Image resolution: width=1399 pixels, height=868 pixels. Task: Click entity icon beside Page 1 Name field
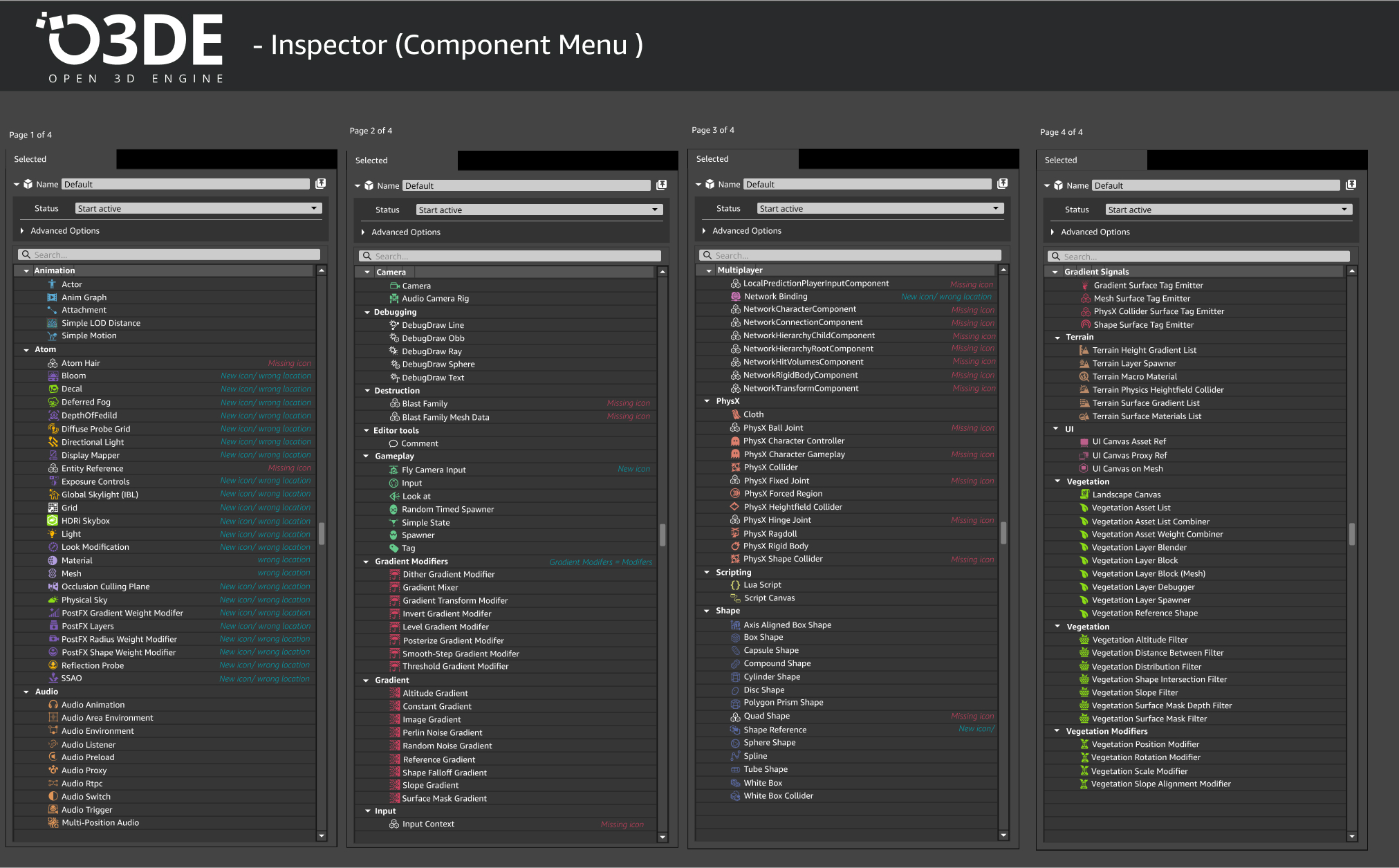28,185
